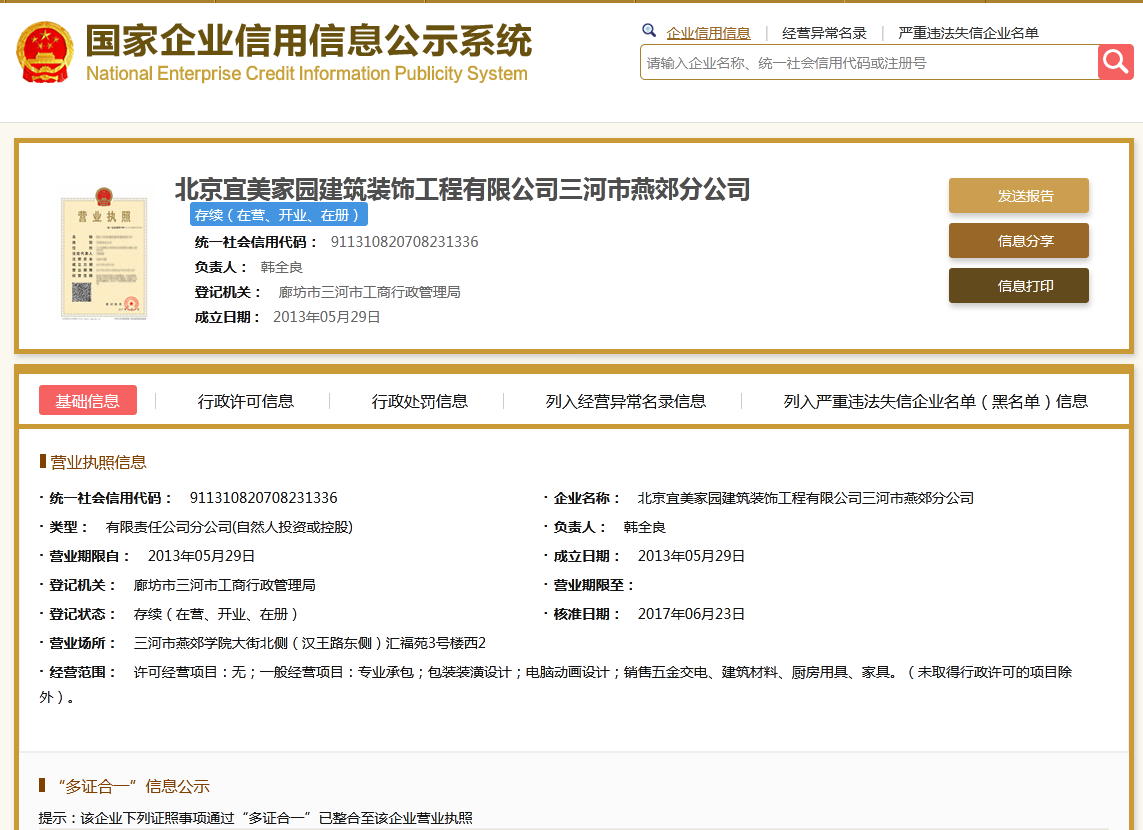The height and width of the screenshot is (830, 1143).
Task: Open the 行政处罚信息 tab
Action: [x=420, y=402]
